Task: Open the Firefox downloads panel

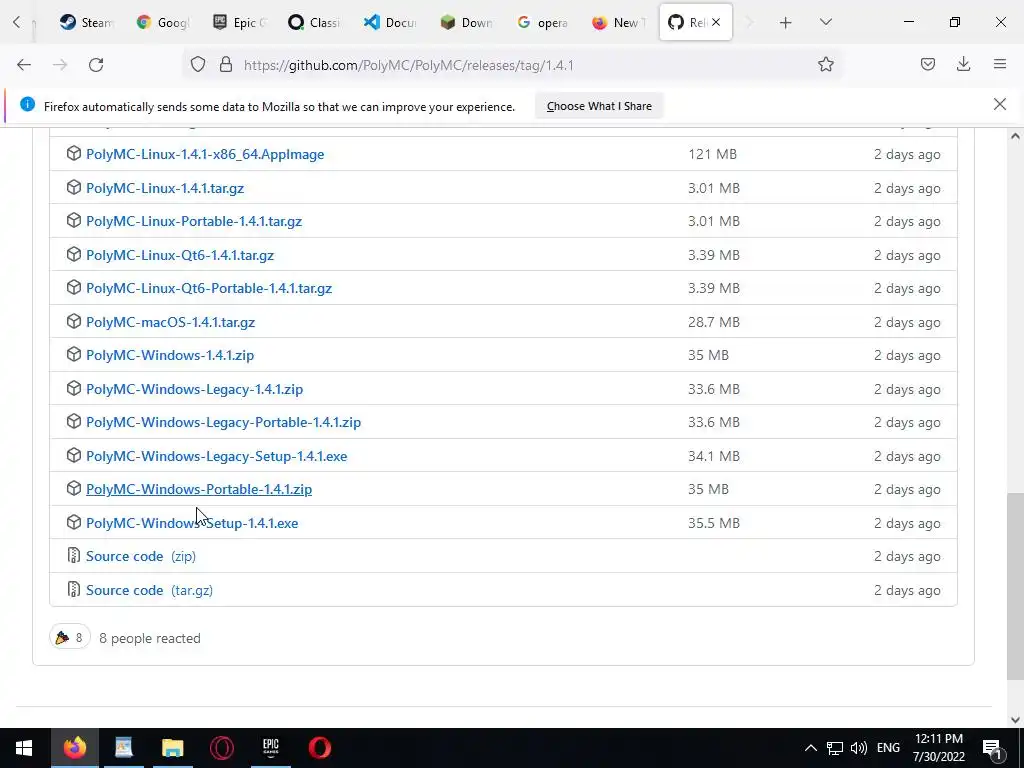Action: [963, 65]
